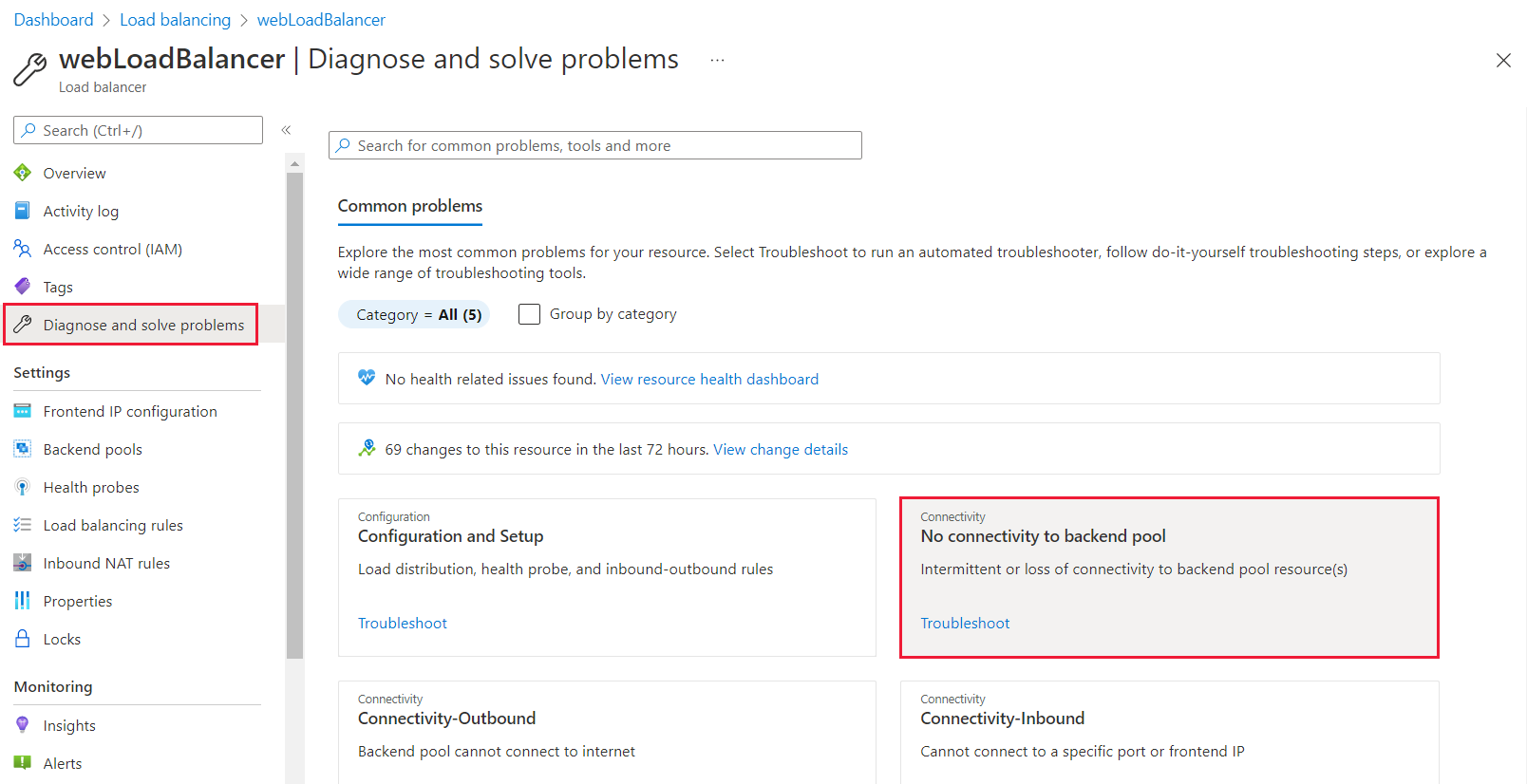The width and height of the screenshot is (1527, 784).
Task: Open the more options ellipsis menu
Action: (x=717, y=60)
